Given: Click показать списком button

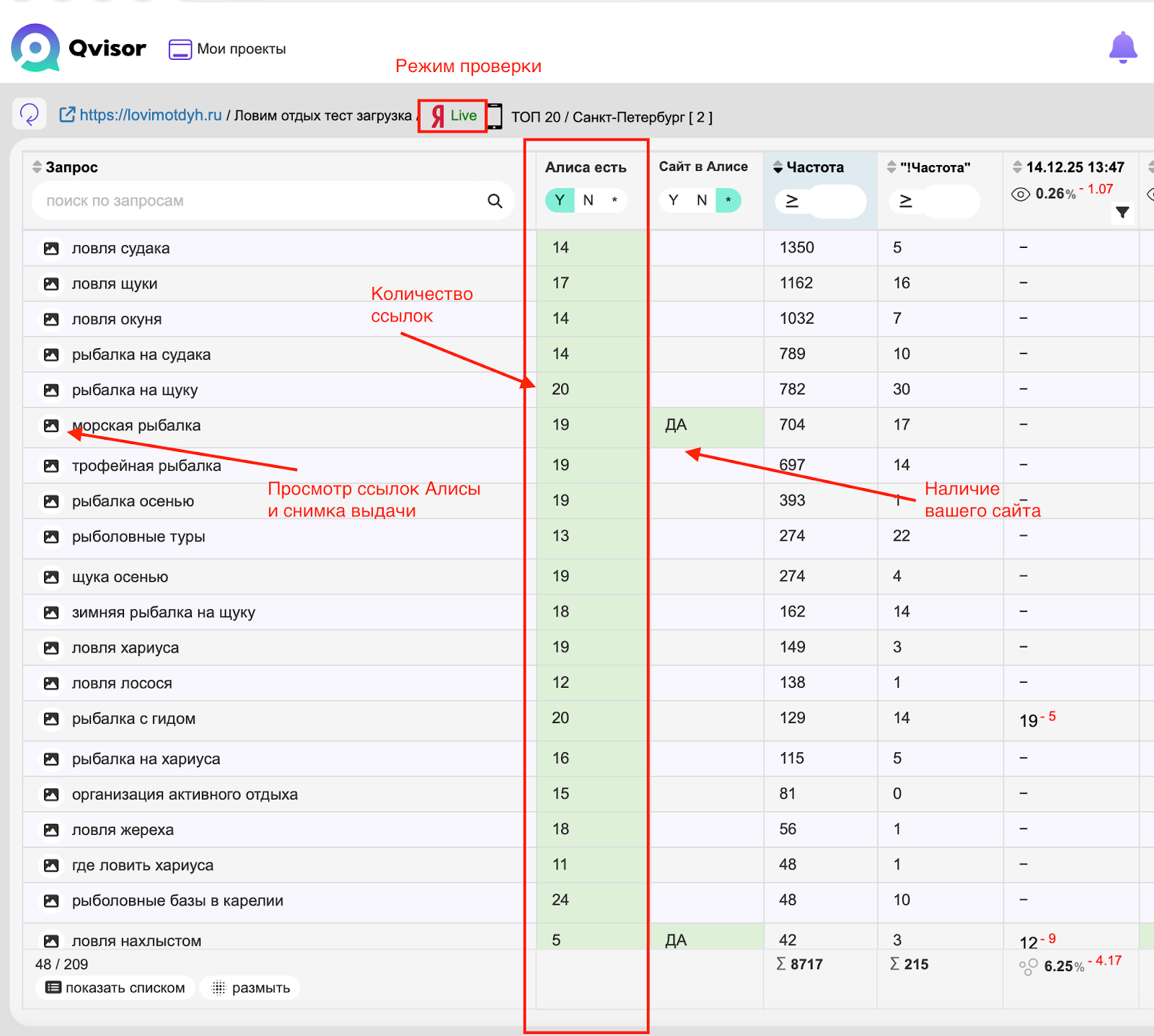Looking at the screenshot, I should coord(115,988).
